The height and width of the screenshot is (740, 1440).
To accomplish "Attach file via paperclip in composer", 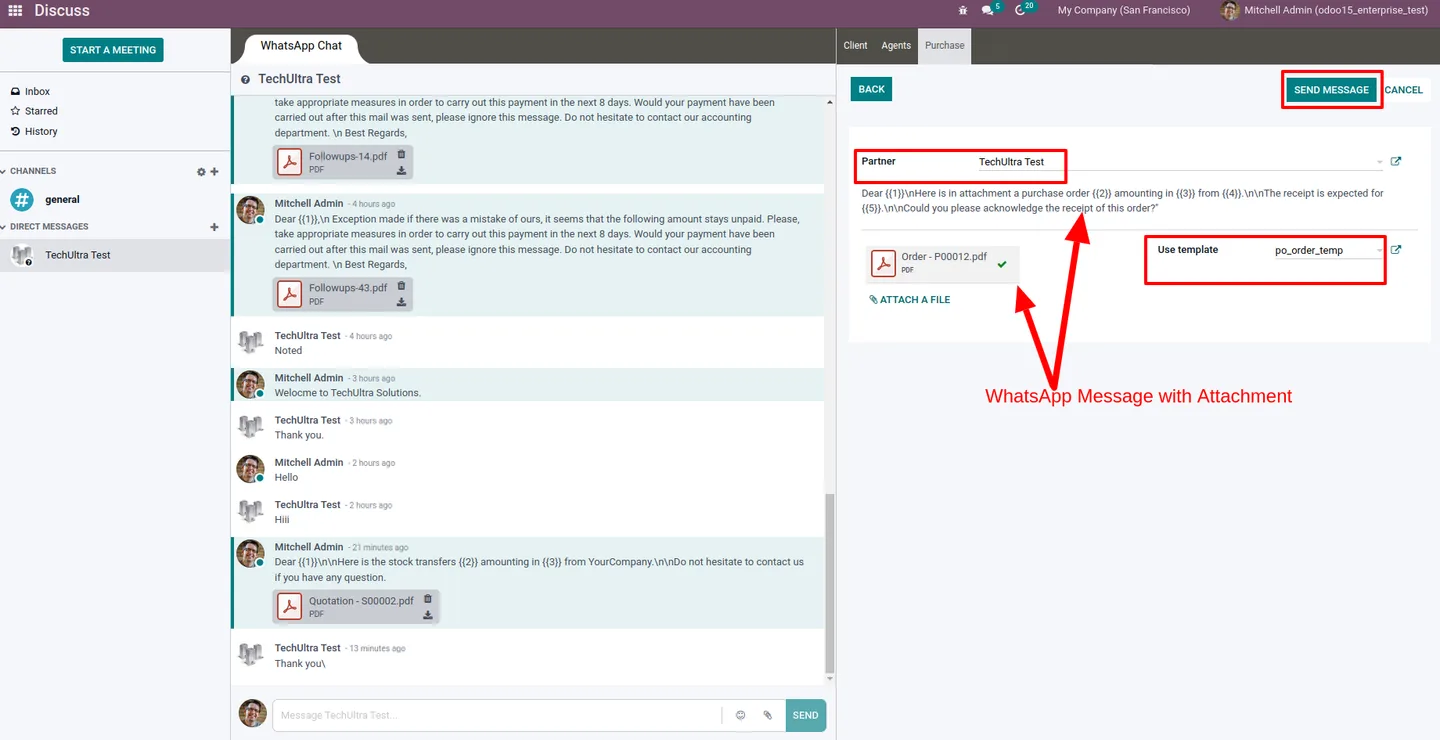I will (767, 715).
